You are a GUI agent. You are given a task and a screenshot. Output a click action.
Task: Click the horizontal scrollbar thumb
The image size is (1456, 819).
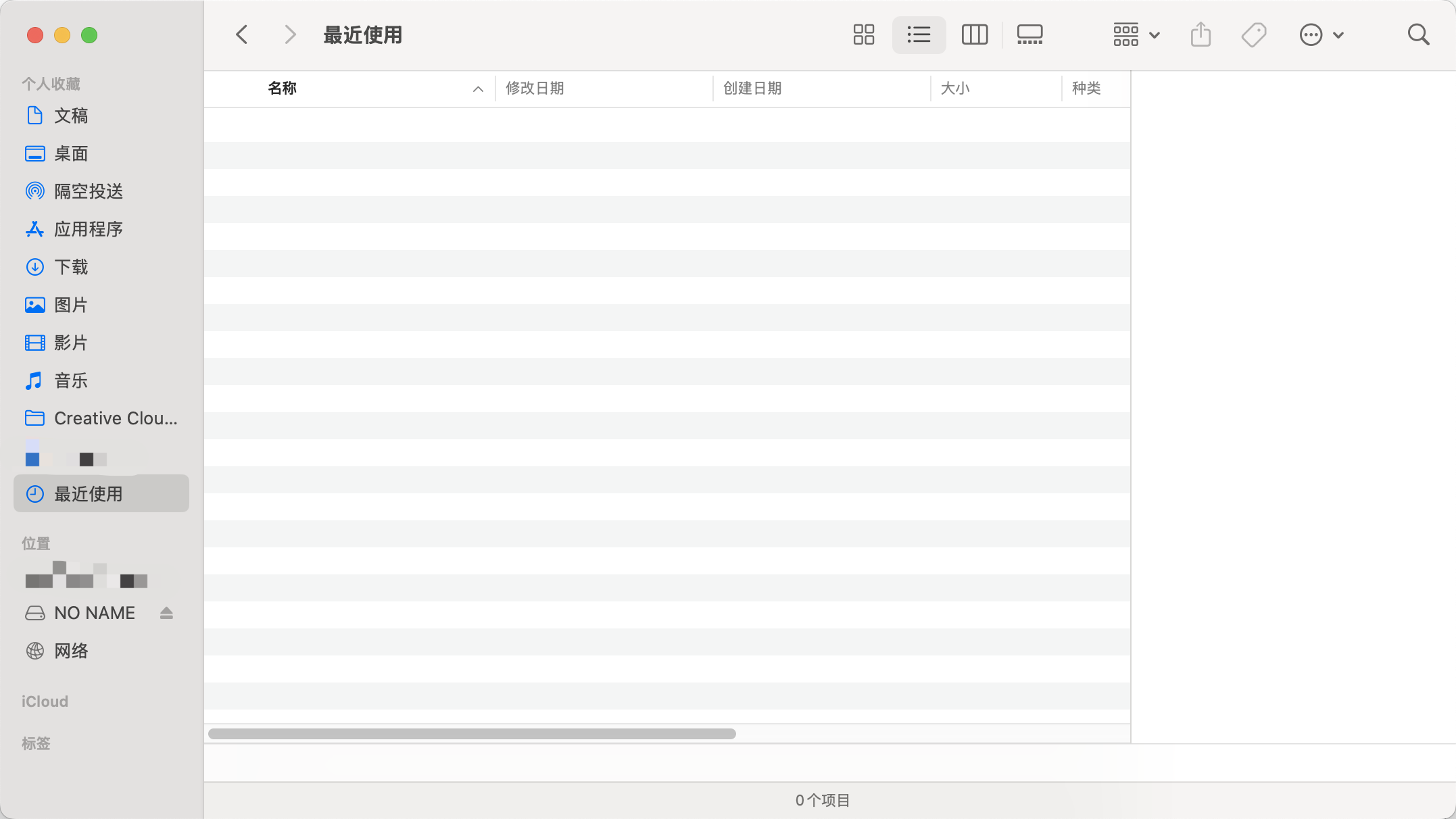[x=472, y=734]
